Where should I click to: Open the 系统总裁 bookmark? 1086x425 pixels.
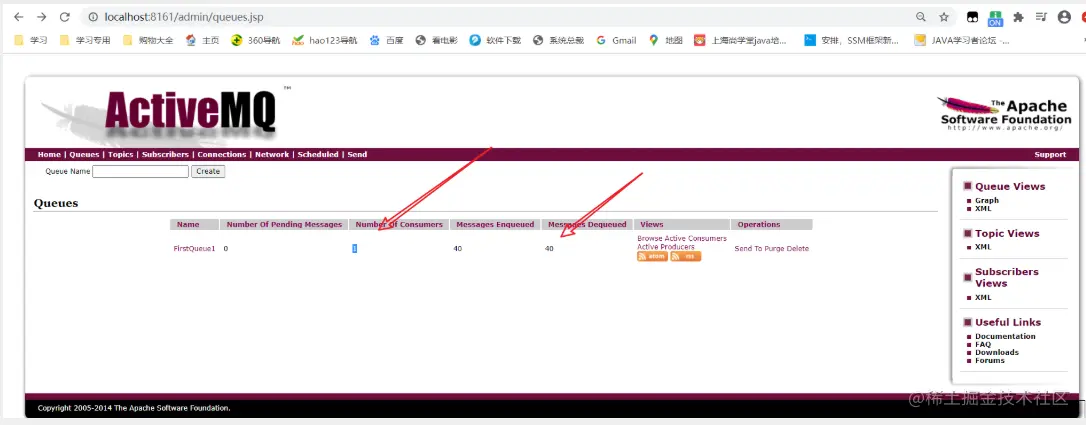tap(558, 40)
